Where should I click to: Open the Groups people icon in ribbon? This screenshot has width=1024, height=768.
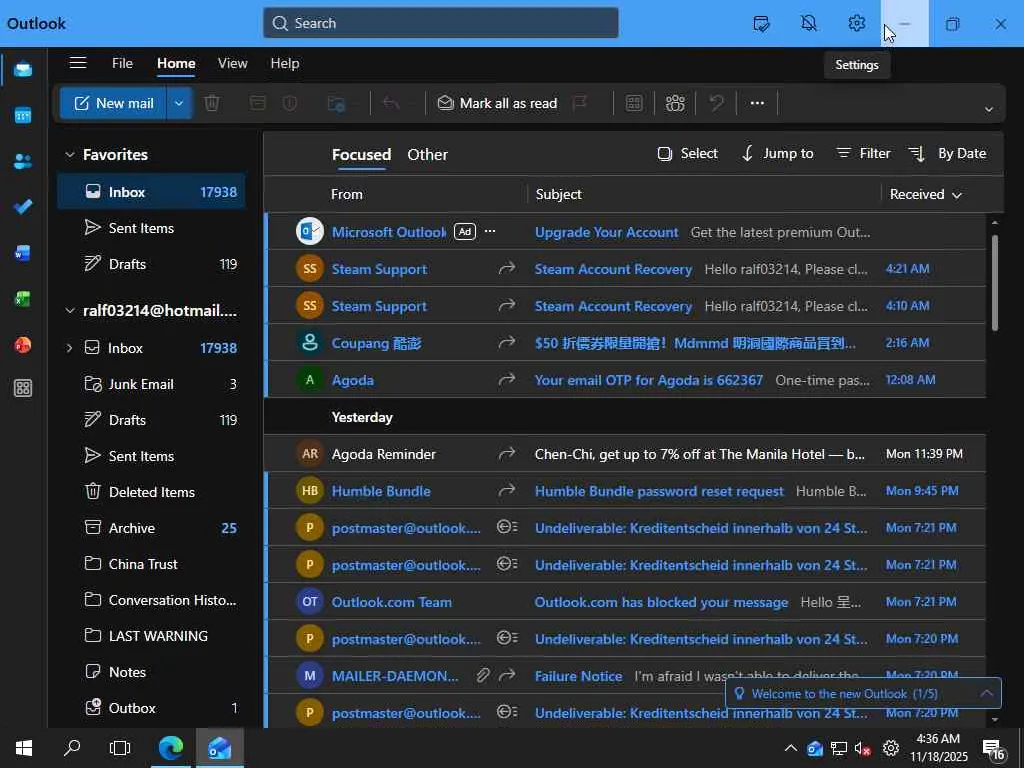pos(675,103)
